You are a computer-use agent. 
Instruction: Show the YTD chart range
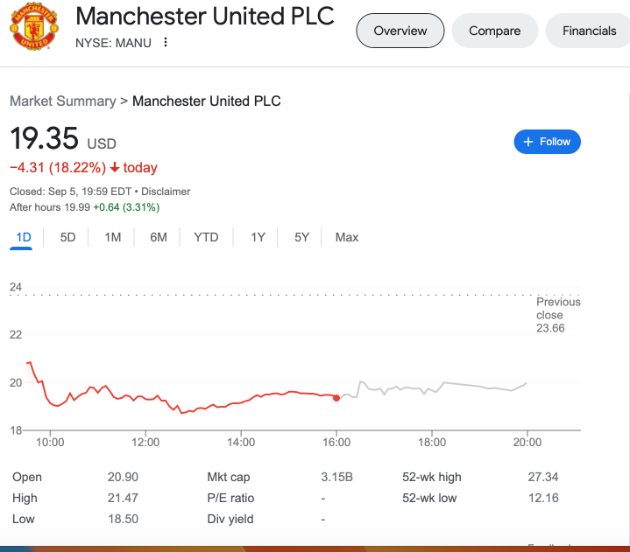[x=206, y=237]
